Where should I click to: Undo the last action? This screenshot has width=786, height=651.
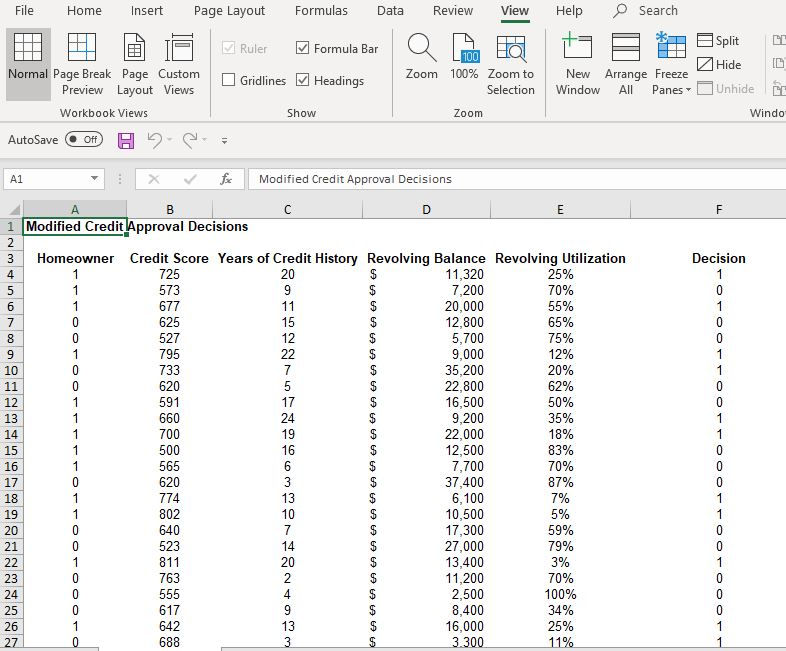[154, 140]
